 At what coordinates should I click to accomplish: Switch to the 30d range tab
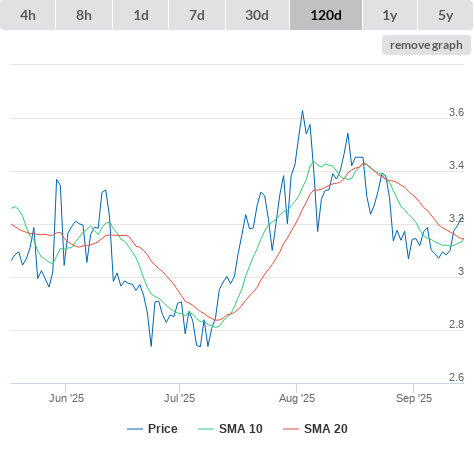[257, 15]
